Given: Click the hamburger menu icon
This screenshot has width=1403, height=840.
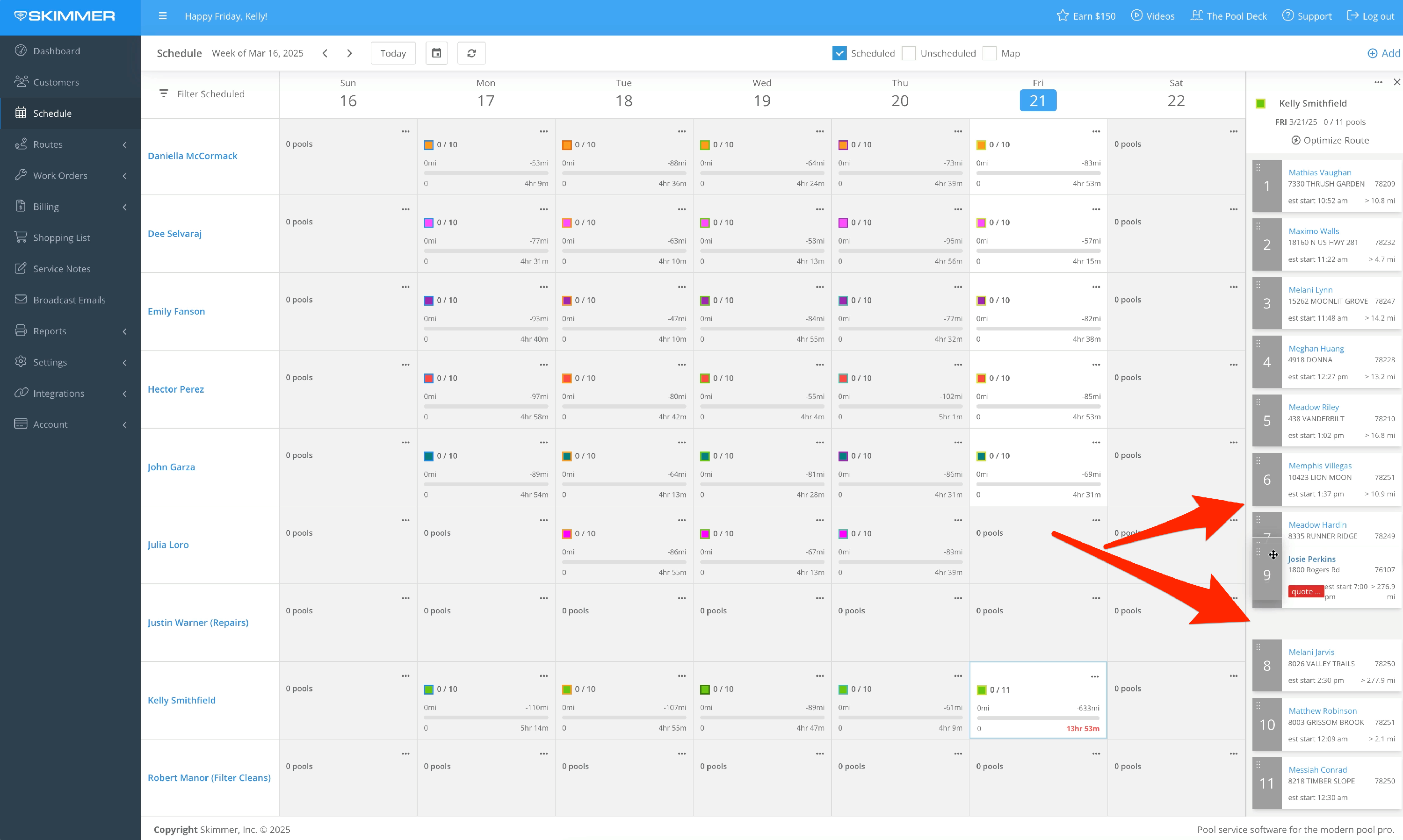Looking at the screenshot, I should (x=162, y=16).
